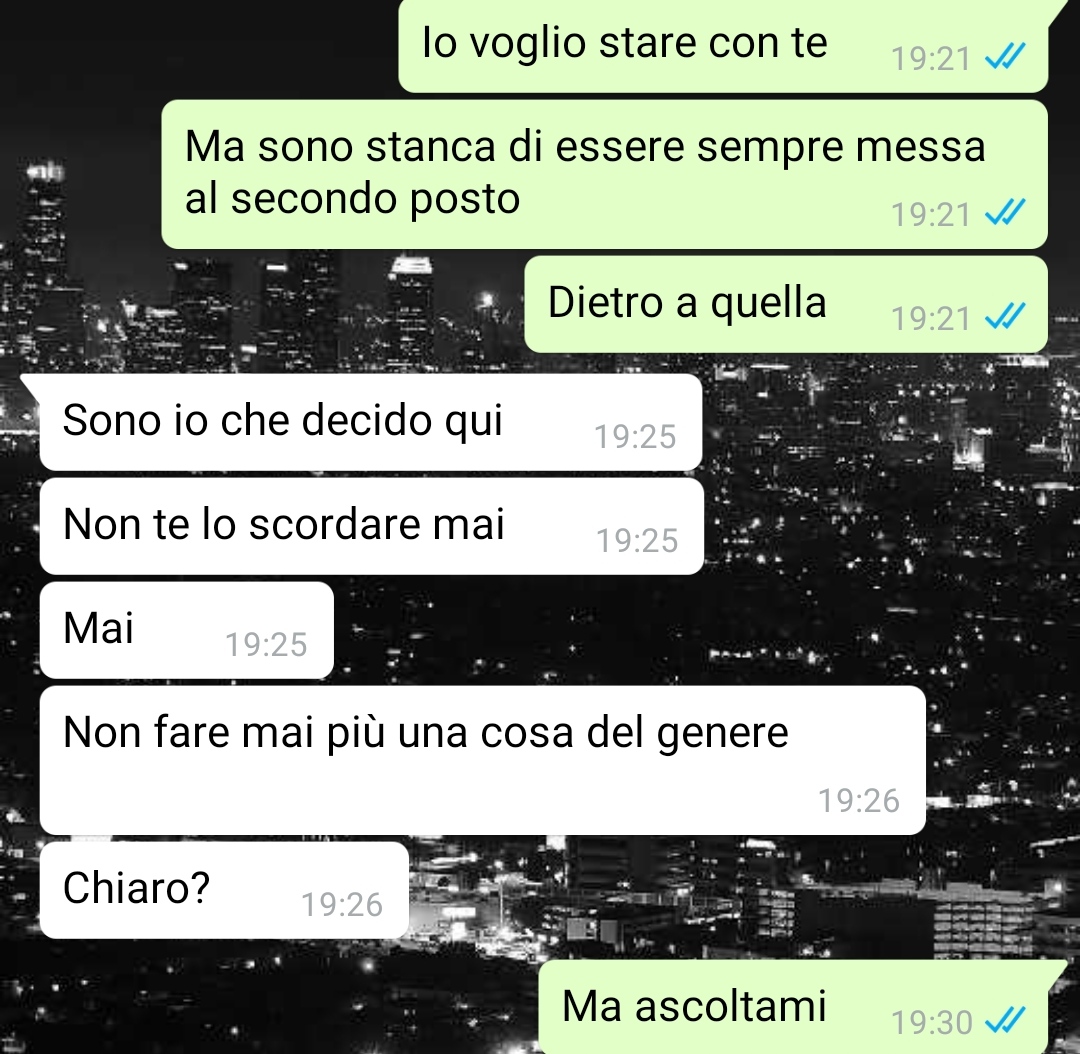Tap read checkmarks on 'Ma ascoltami' message
Viewport: 1080px width, 1054px height.
(x=1005, y=1021)
